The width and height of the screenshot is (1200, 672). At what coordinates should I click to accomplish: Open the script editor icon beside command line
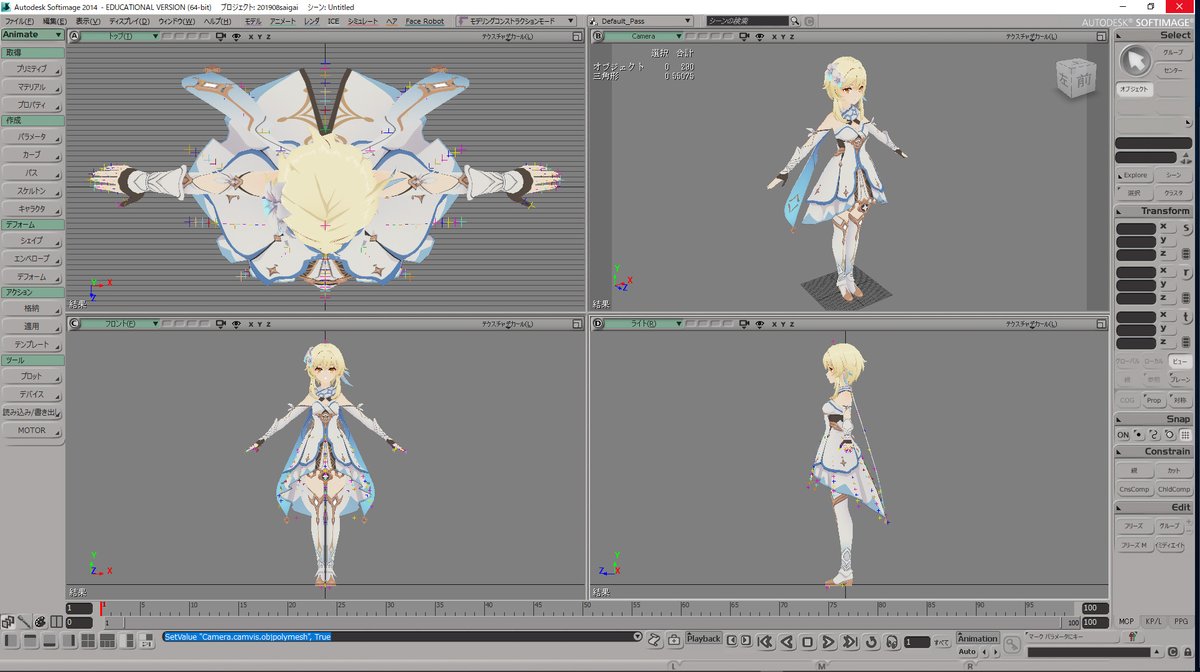[x=654, y=640]
